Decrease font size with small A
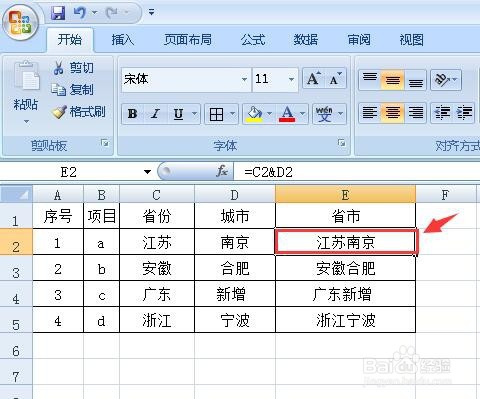Screen dimensions: 480x399 click(335, 79)
